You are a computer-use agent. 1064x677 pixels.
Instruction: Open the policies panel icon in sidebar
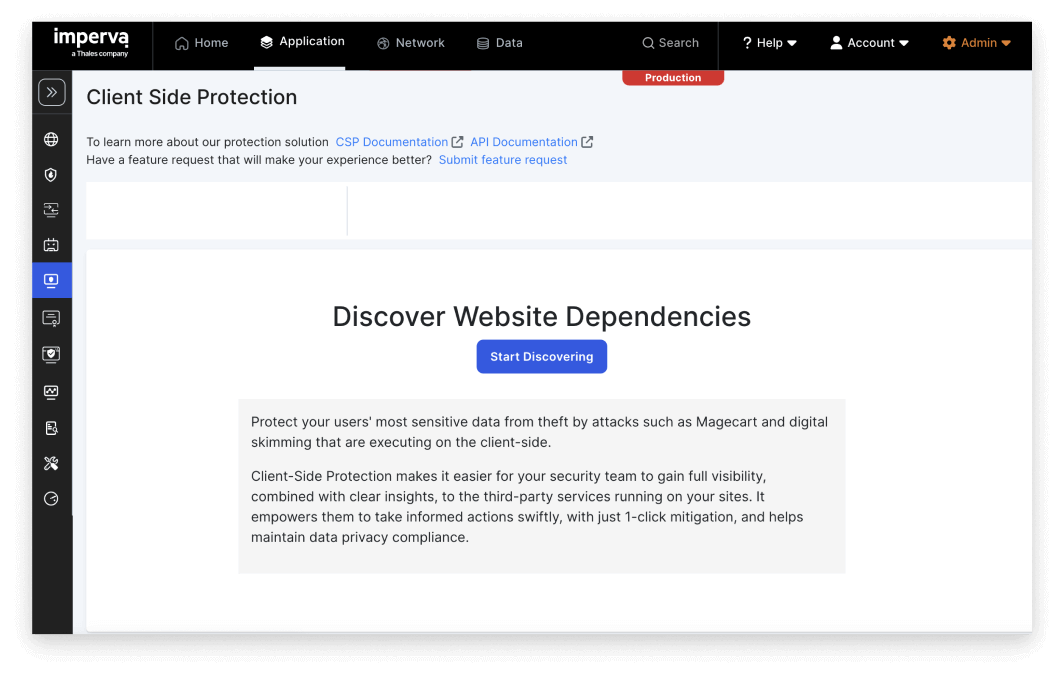click(51, 317)
